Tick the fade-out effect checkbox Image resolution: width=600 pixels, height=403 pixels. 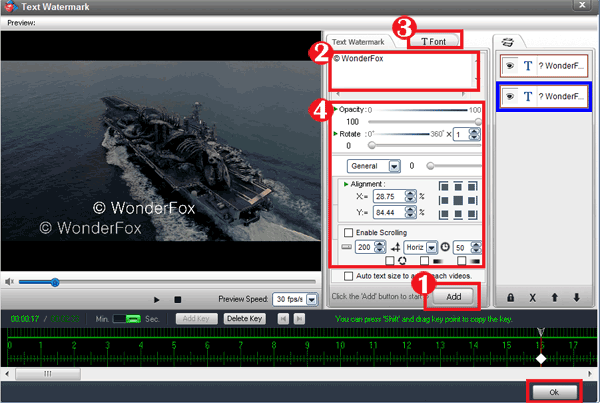coord(461,261)
